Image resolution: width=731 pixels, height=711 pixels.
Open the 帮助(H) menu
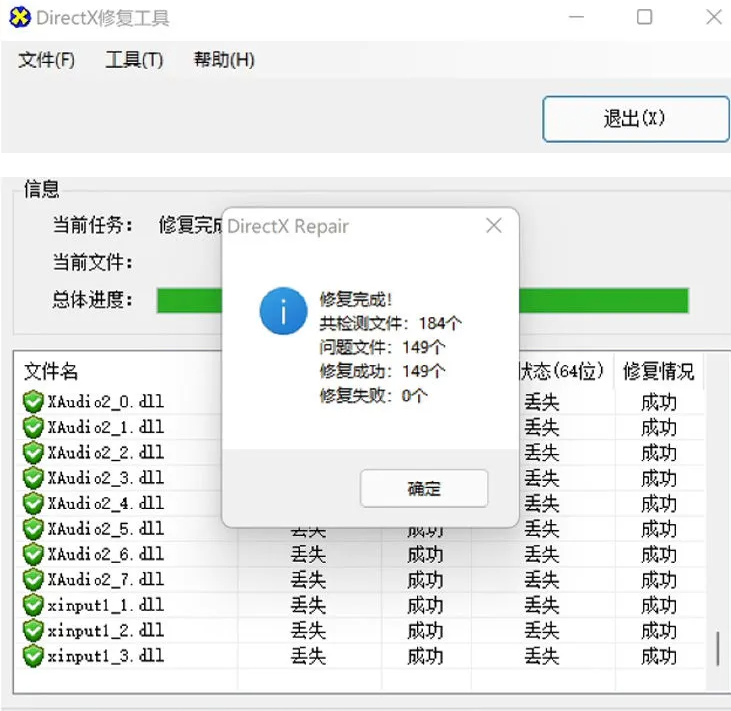point(224,60)
